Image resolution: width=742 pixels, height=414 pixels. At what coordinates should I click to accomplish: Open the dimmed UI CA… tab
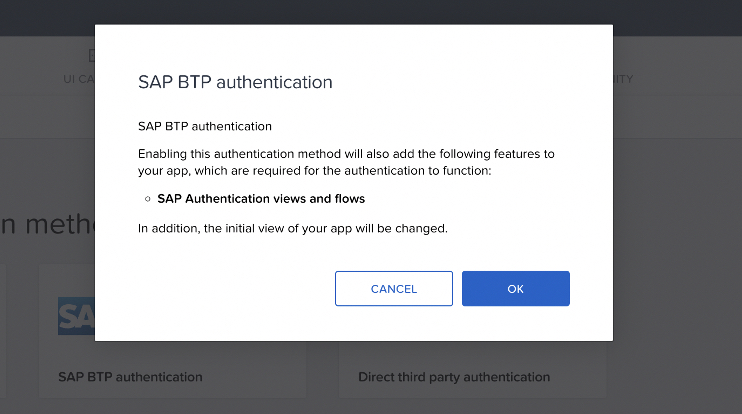[x=79, y=79]
